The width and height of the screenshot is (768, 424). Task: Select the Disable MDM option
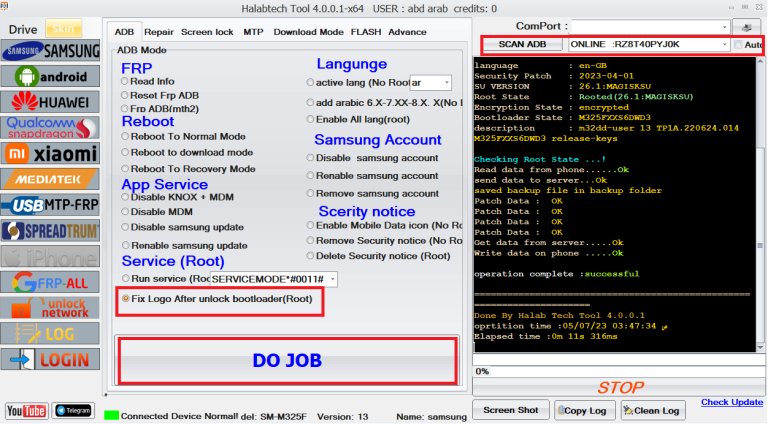coord(157,212)
